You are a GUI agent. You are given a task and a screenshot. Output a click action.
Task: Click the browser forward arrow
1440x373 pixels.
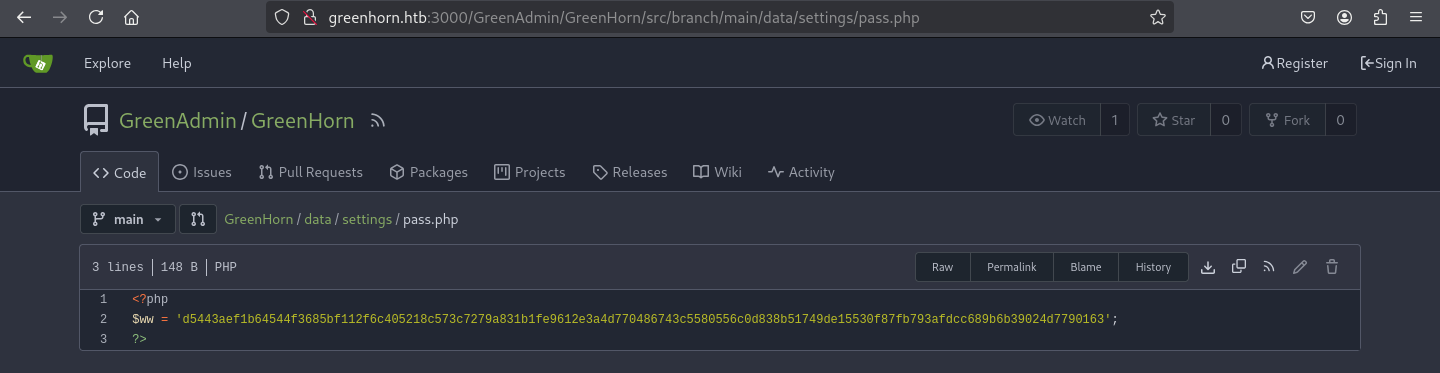pyautogui.click(x=60, y=17)
